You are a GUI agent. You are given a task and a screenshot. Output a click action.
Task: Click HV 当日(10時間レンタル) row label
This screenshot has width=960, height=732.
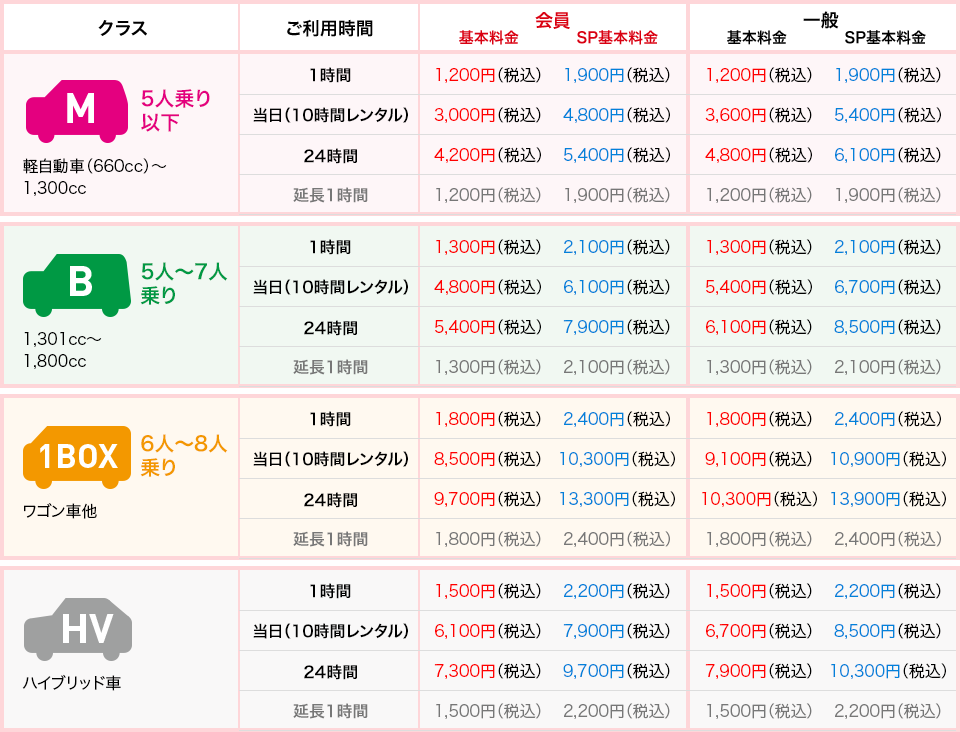(331, 631)
